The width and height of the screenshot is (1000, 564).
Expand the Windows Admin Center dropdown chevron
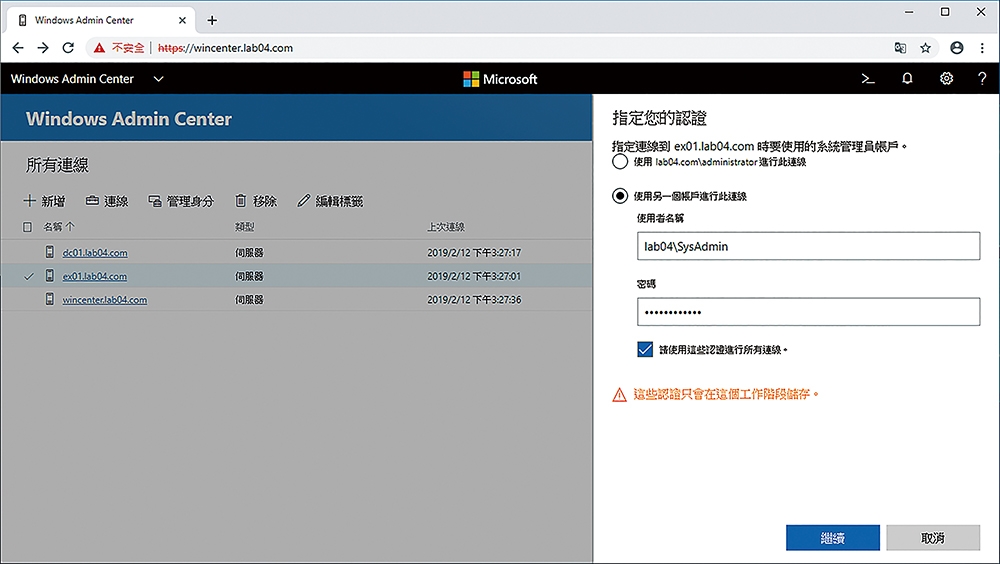pyautogui.click(x=159, y=79)
